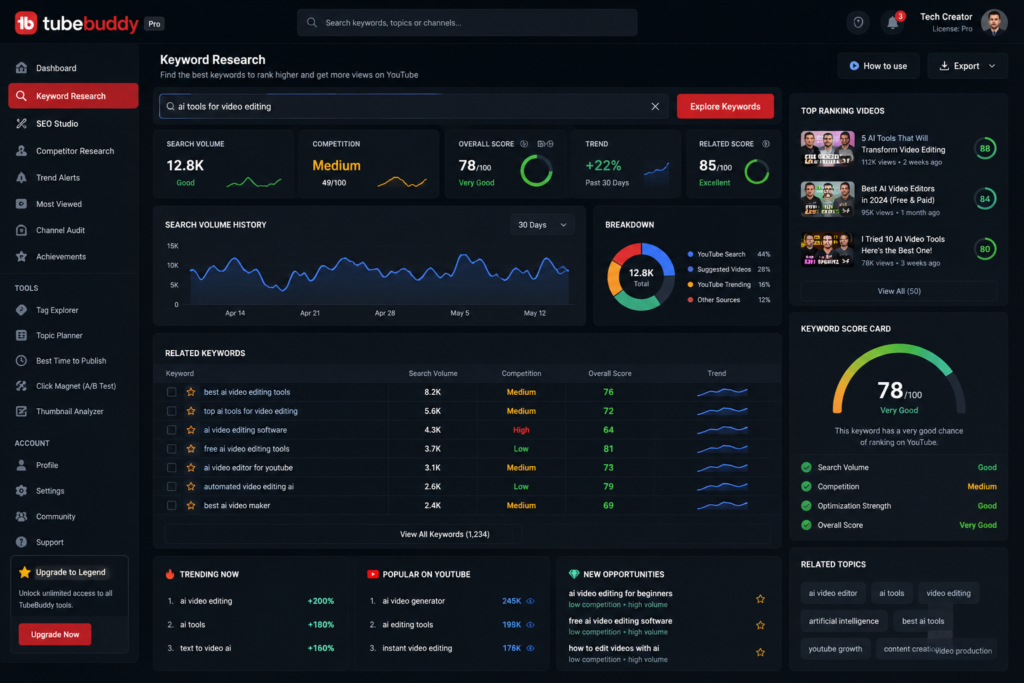
Task: Sort by the Search Volume column header
Action: pyautogui.click(x=432, y=373)
